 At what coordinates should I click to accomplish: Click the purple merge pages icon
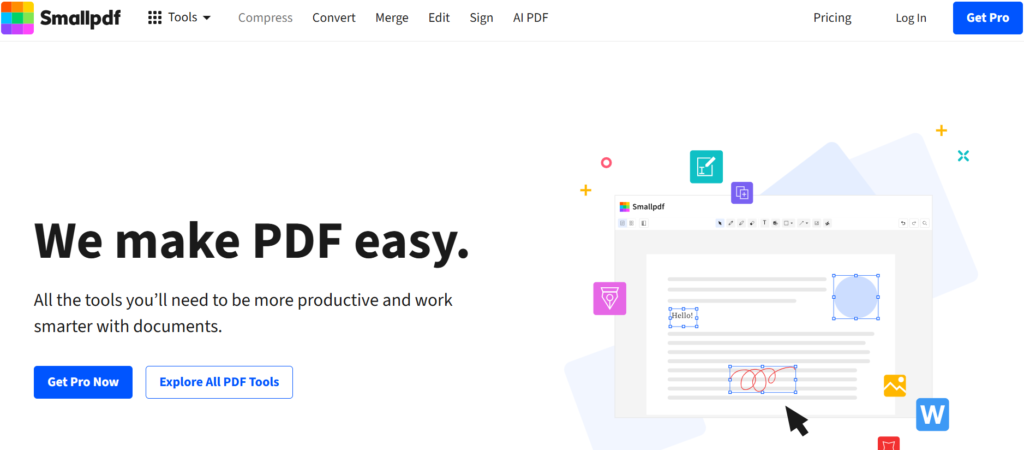coord(742,193)
